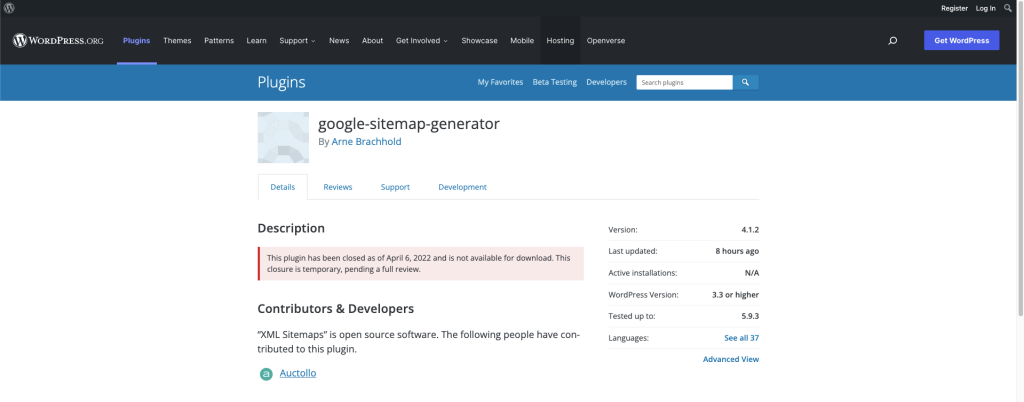1024x402 pixels.
Task: Expand the Support menu dropdown
Action: 297,40
